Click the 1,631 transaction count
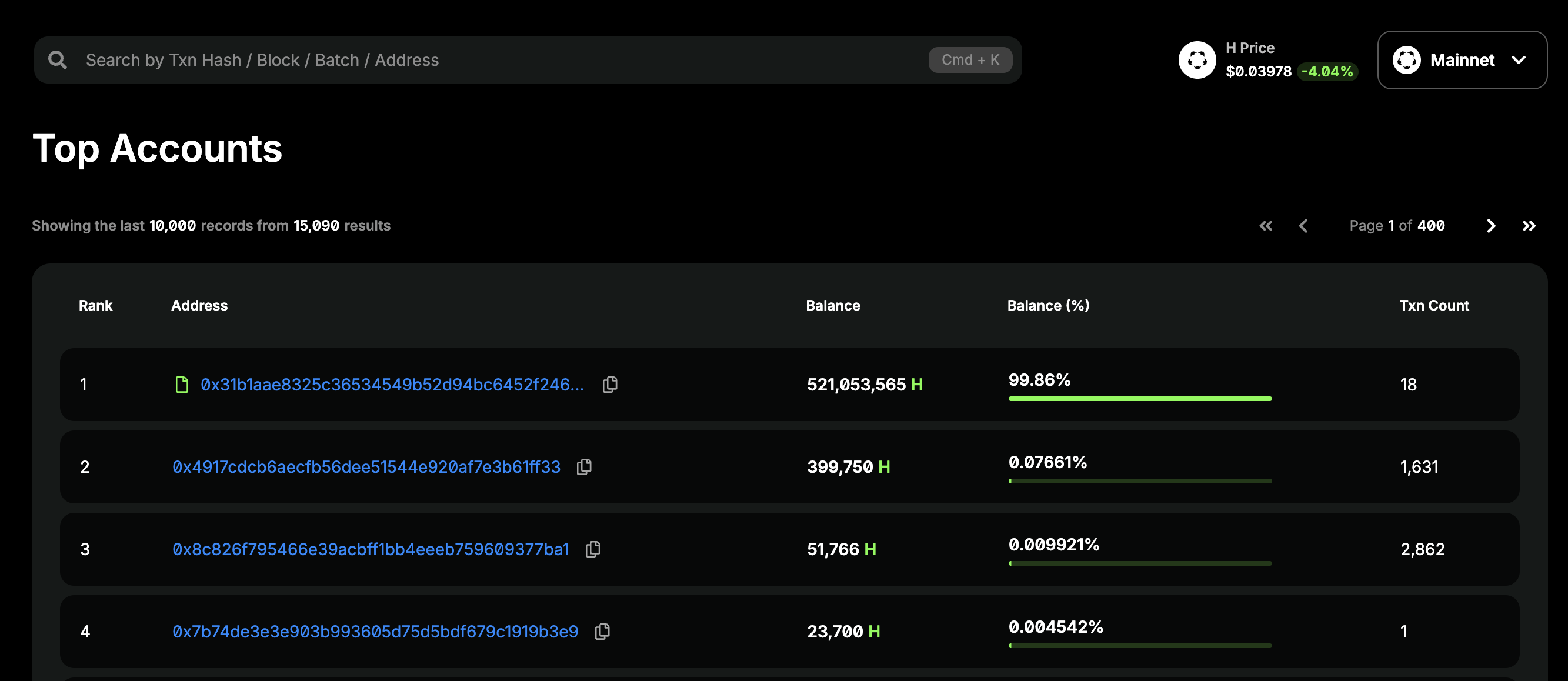Image resolution: width=1568 pixels, height=681 pixels. pyautogui.click(x=1419, y=467)
